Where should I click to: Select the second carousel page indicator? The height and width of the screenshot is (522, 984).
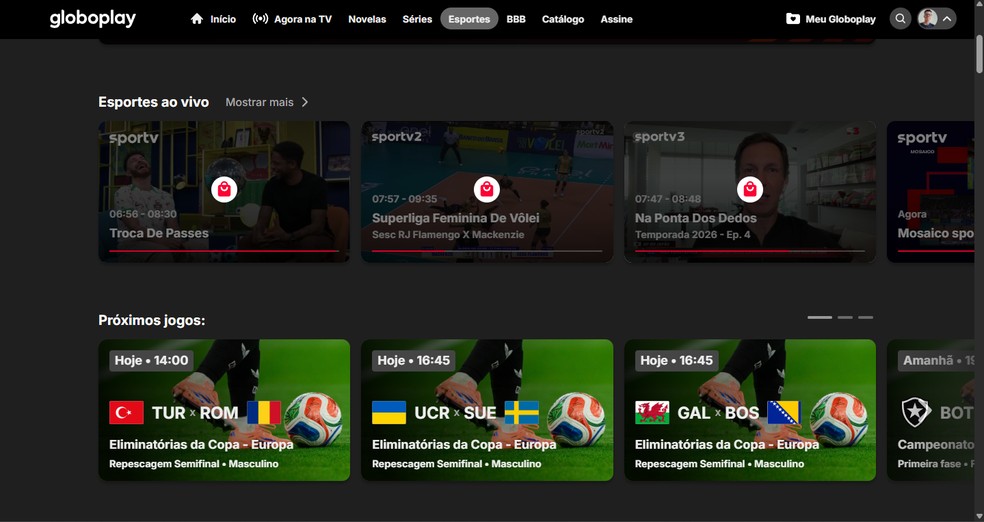(845, 317)
